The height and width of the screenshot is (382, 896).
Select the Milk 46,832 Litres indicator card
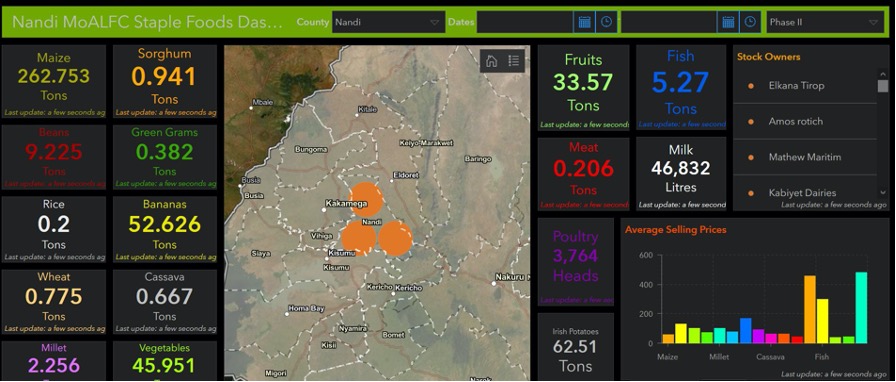[x=681, y=174]
